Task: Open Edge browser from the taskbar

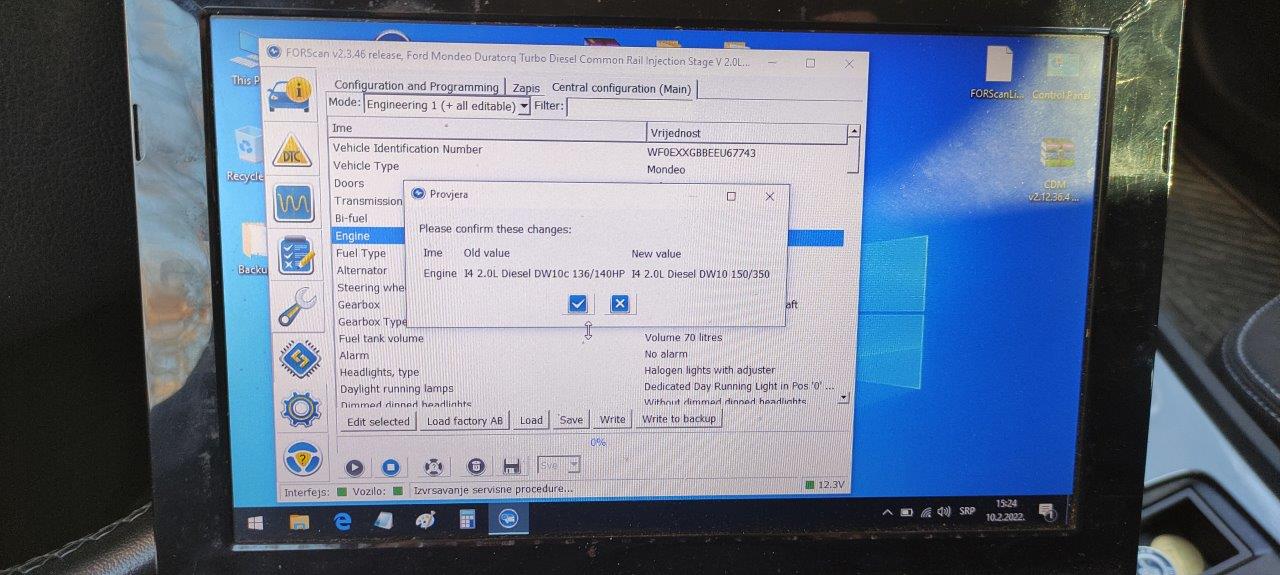Action: click(342, 520)
